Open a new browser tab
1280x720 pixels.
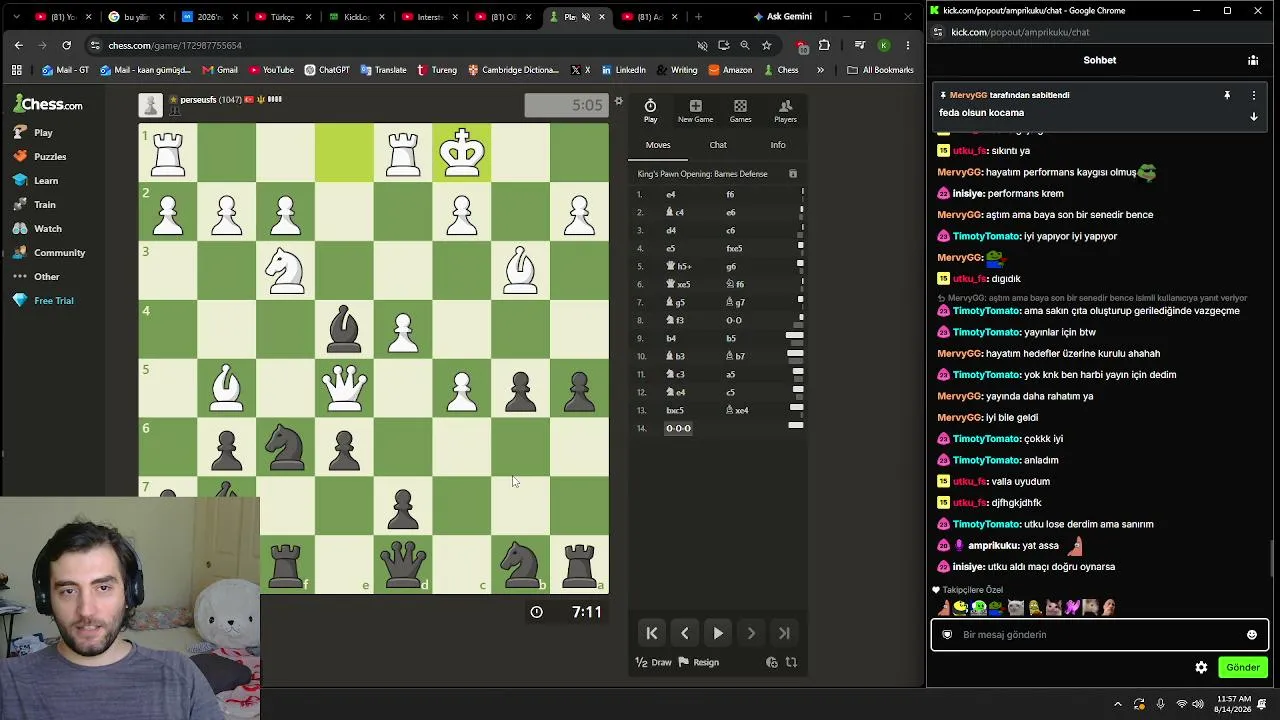coord(698,17)
